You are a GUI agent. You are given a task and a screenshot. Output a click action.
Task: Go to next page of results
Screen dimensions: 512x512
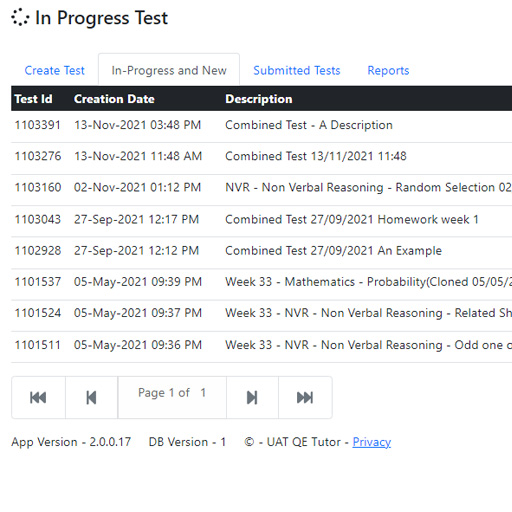[x=252, y=397]
